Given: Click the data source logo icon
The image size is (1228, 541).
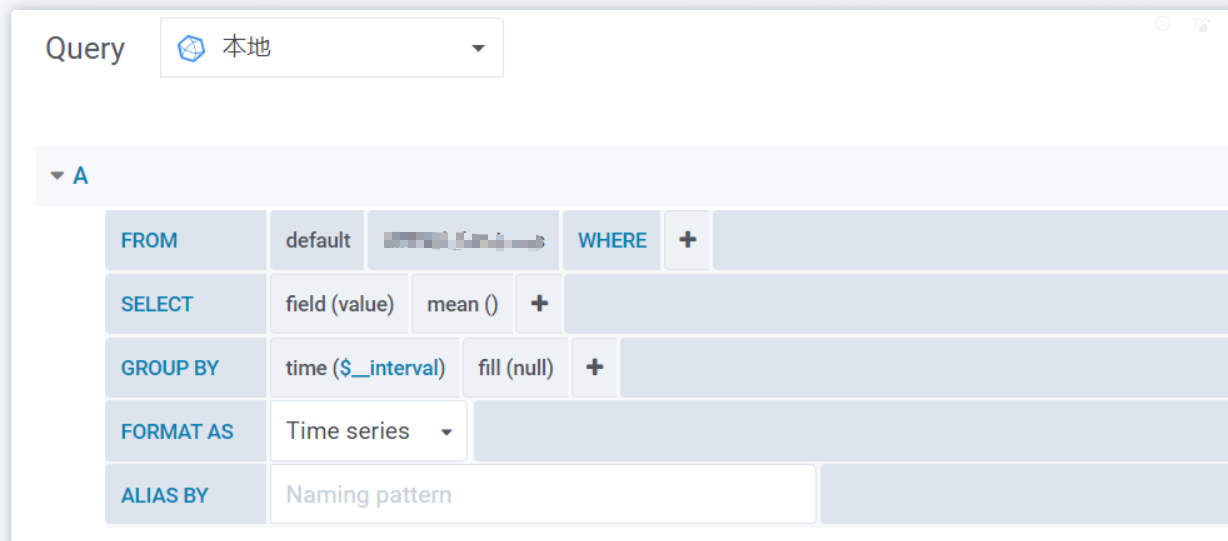Looking at the screenshot, I should point(191,48).
